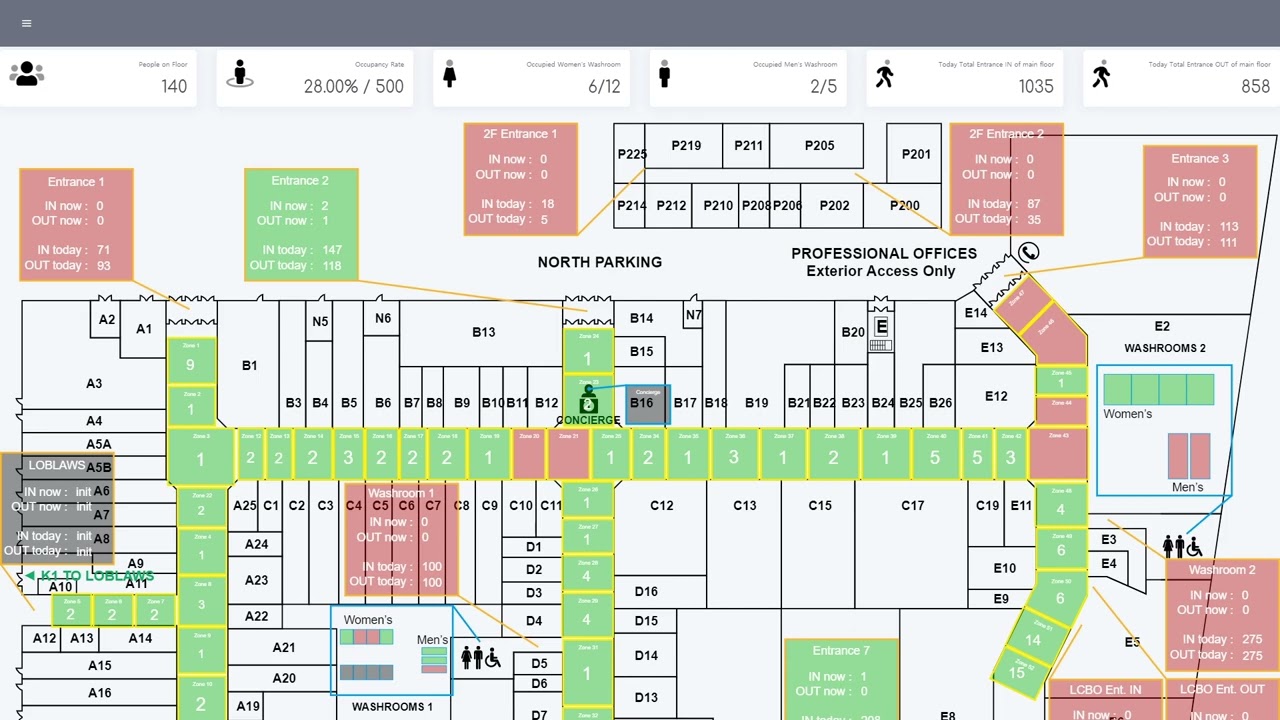Screen dimensions: 1280x720
Task: Select Zone 1 showing count 9
Action: pyautogui.click(x=190, y=361)
